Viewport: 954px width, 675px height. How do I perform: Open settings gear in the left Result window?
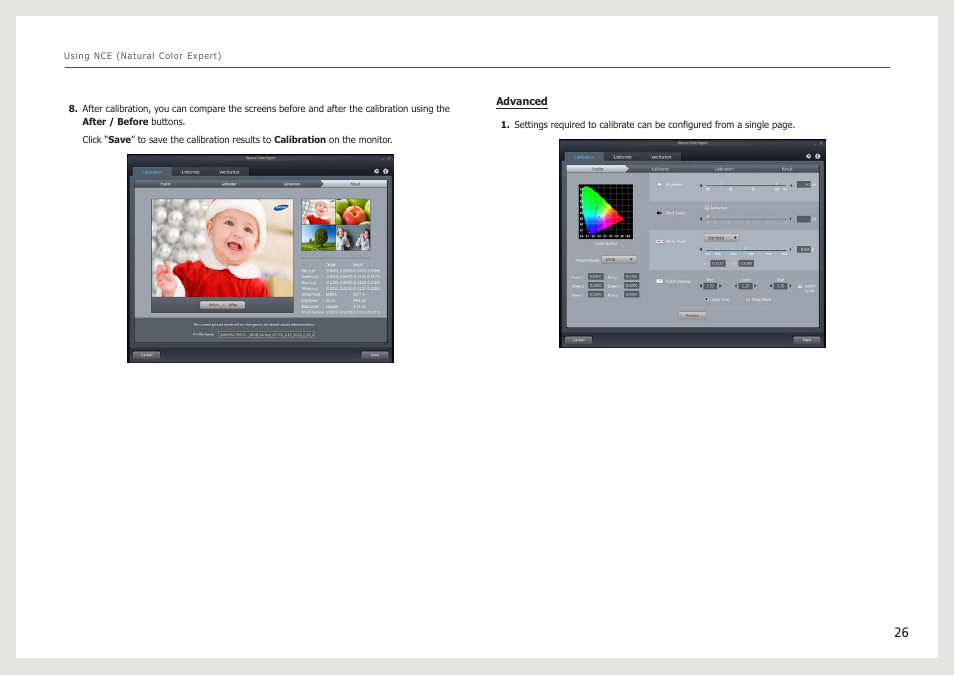point(376,172)
